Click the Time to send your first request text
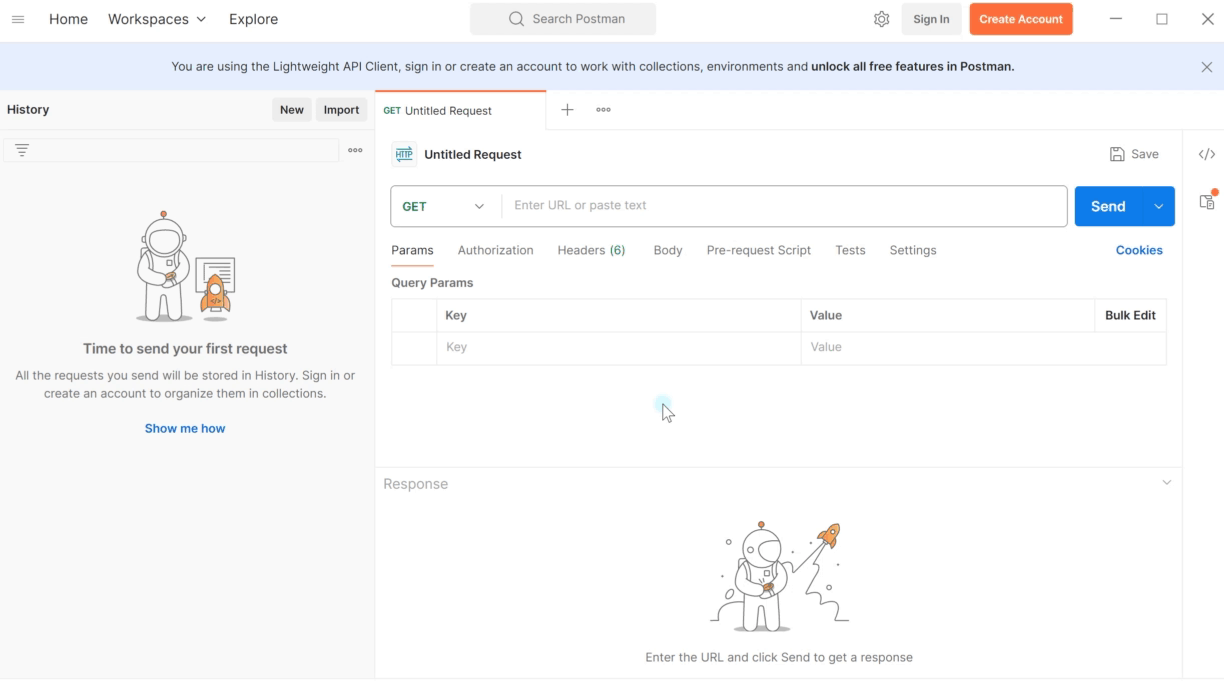The image size is (1224, 682). coord(185,349)
